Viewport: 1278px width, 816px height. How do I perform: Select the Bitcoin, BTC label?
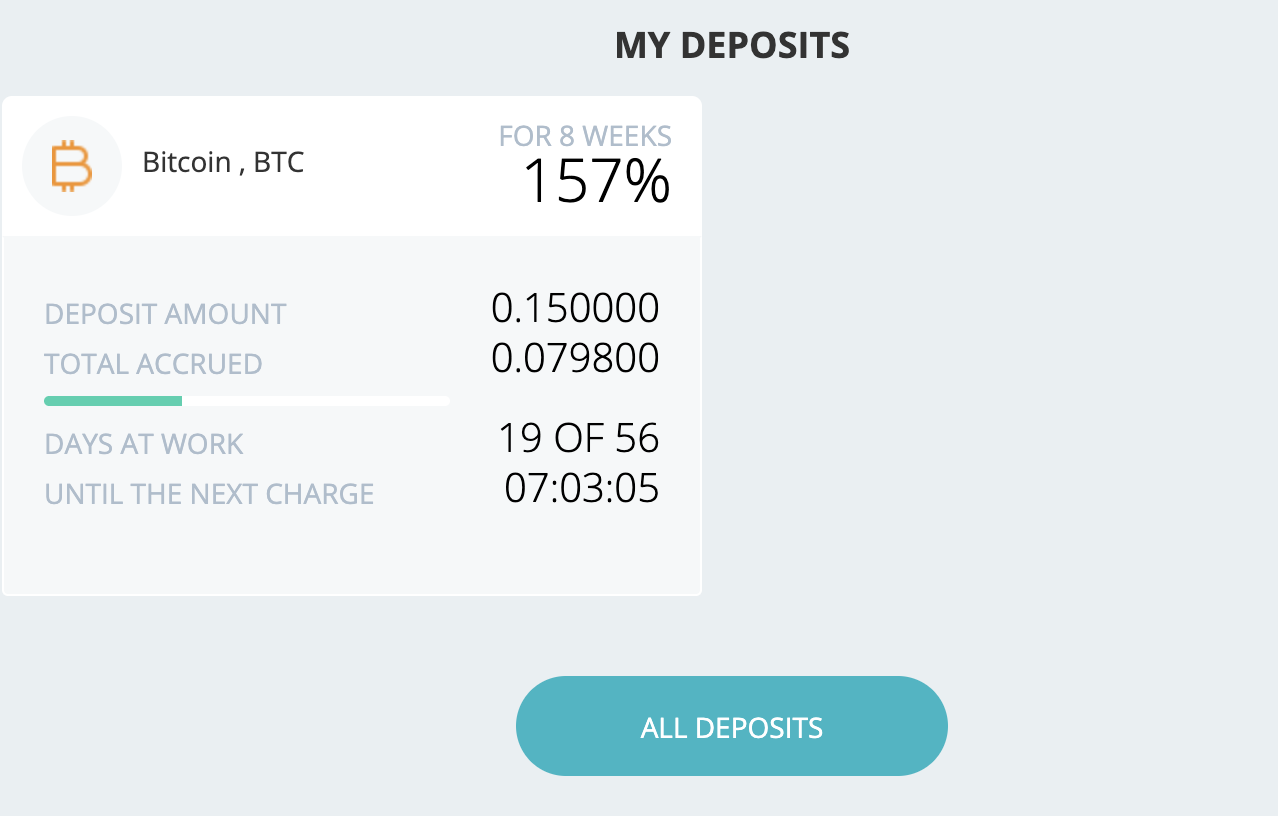point(223,162)
